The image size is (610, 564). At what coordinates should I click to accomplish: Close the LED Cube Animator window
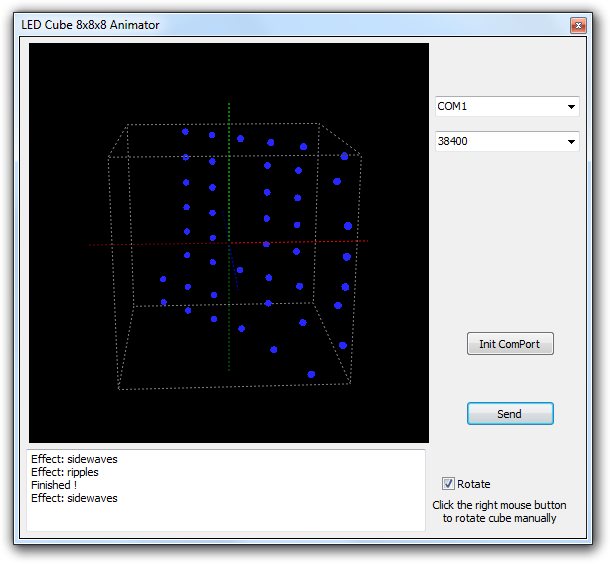(x=578, y=25)
